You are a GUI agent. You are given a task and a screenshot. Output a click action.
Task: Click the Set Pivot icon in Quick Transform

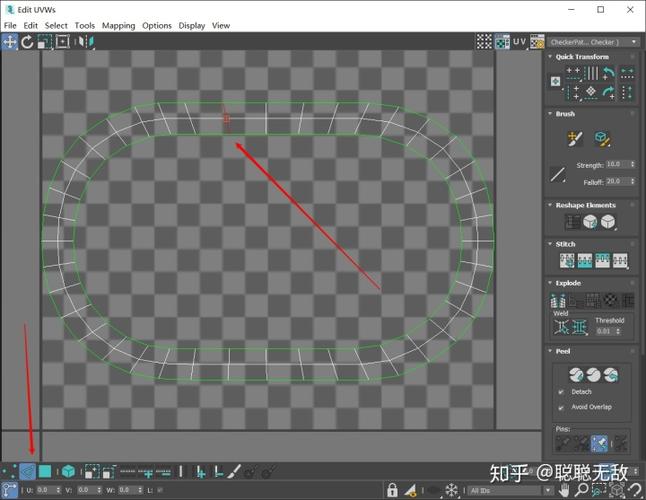555,81
